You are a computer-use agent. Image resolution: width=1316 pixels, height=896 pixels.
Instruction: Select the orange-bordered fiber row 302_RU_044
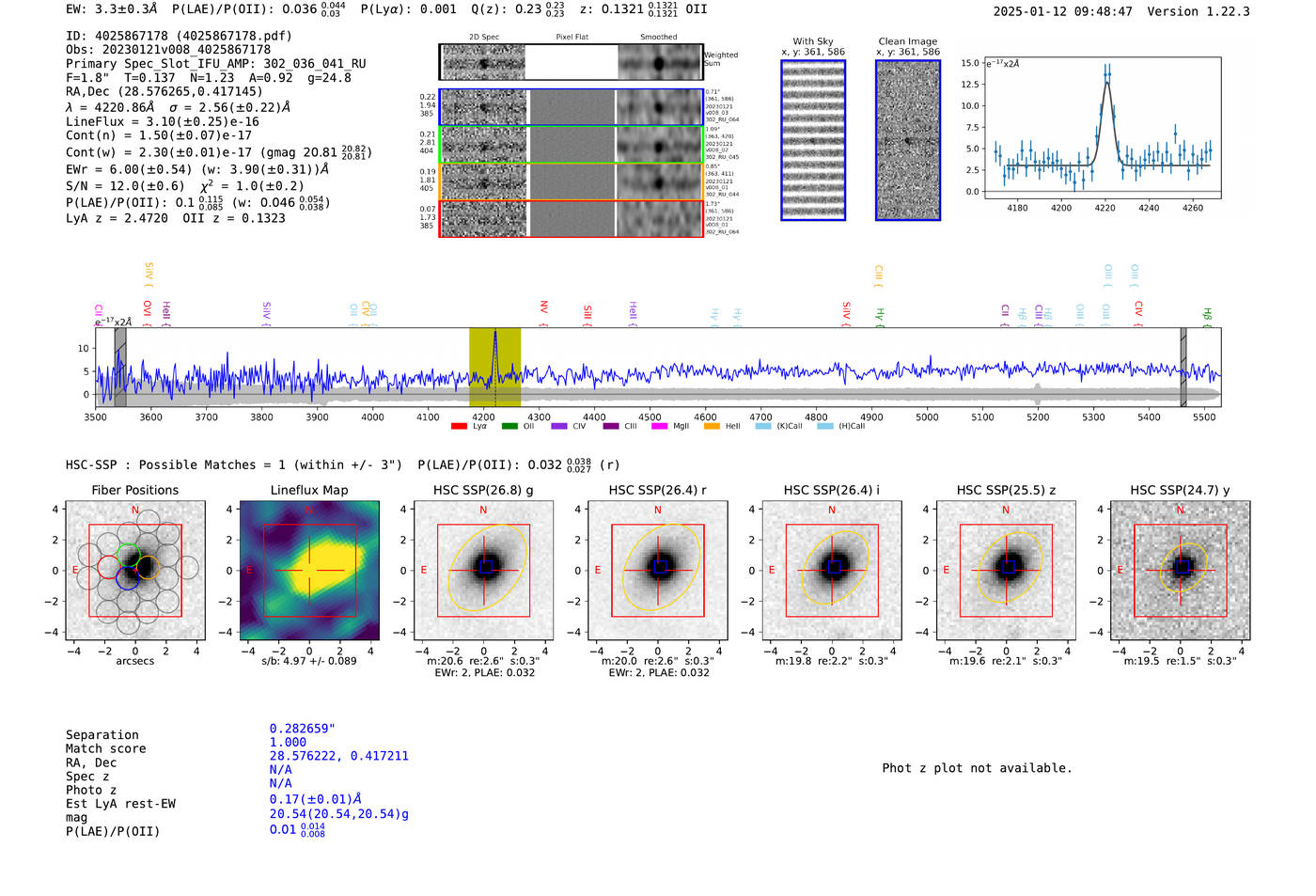point(572,181)
